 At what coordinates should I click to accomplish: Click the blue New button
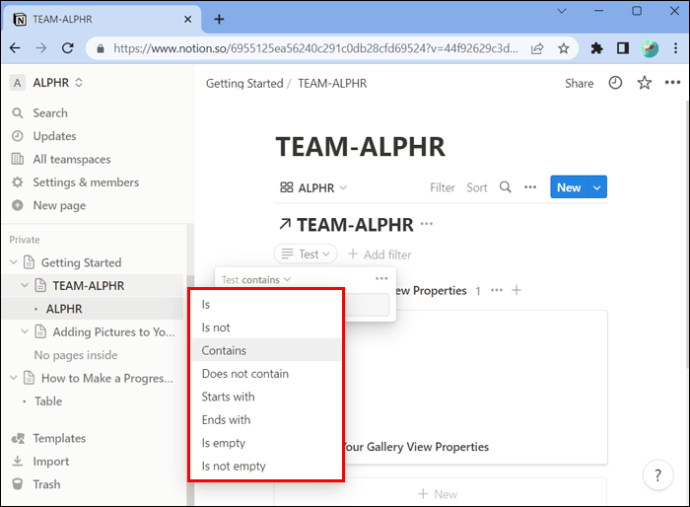(569, 187)
